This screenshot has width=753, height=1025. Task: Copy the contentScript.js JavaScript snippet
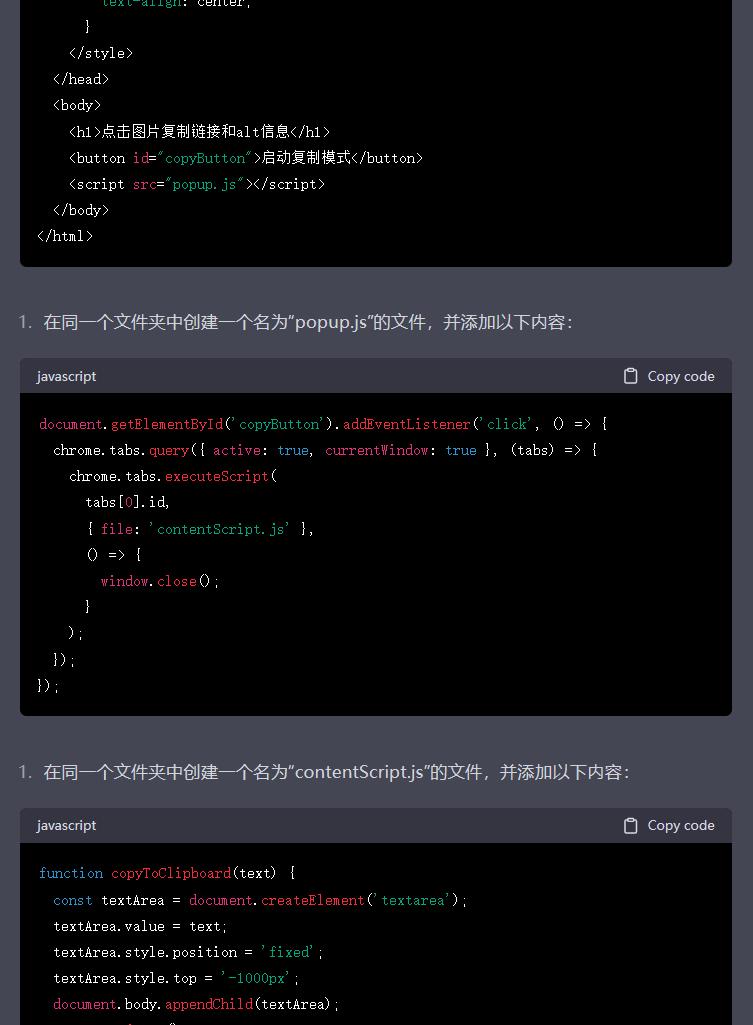pos(668,825)
